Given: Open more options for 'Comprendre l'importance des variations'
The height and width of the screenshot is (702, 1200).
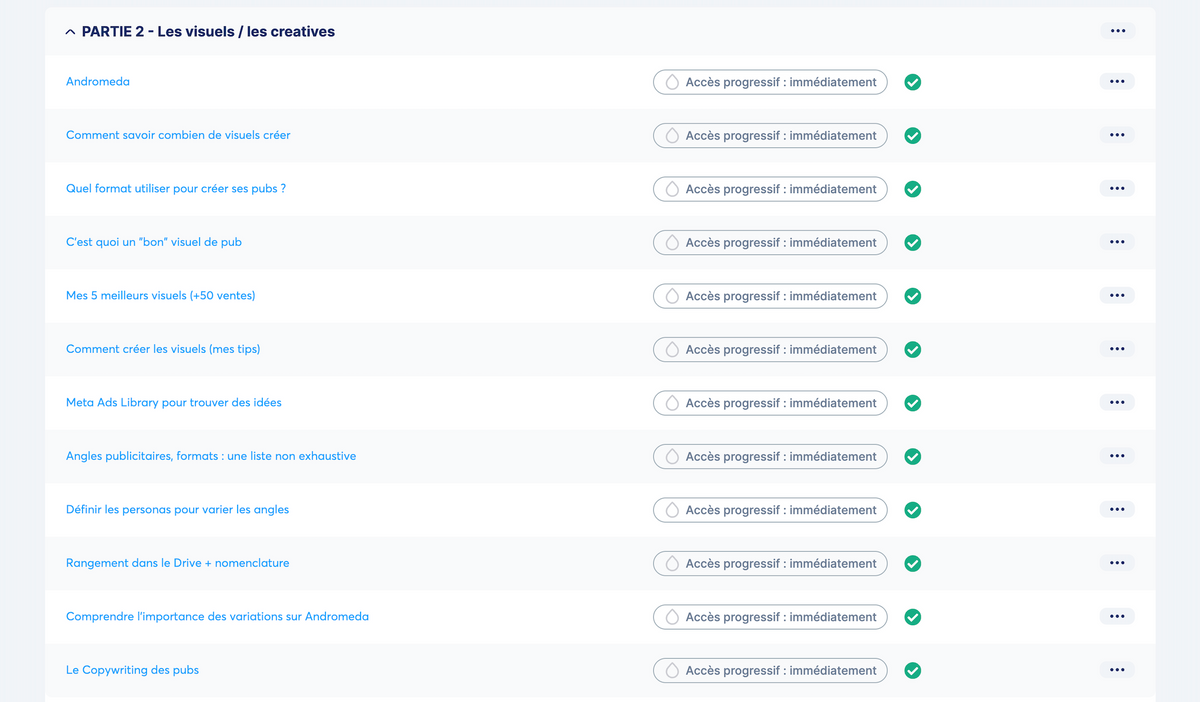Looking at the screenshot, I should click(1117, 616).
